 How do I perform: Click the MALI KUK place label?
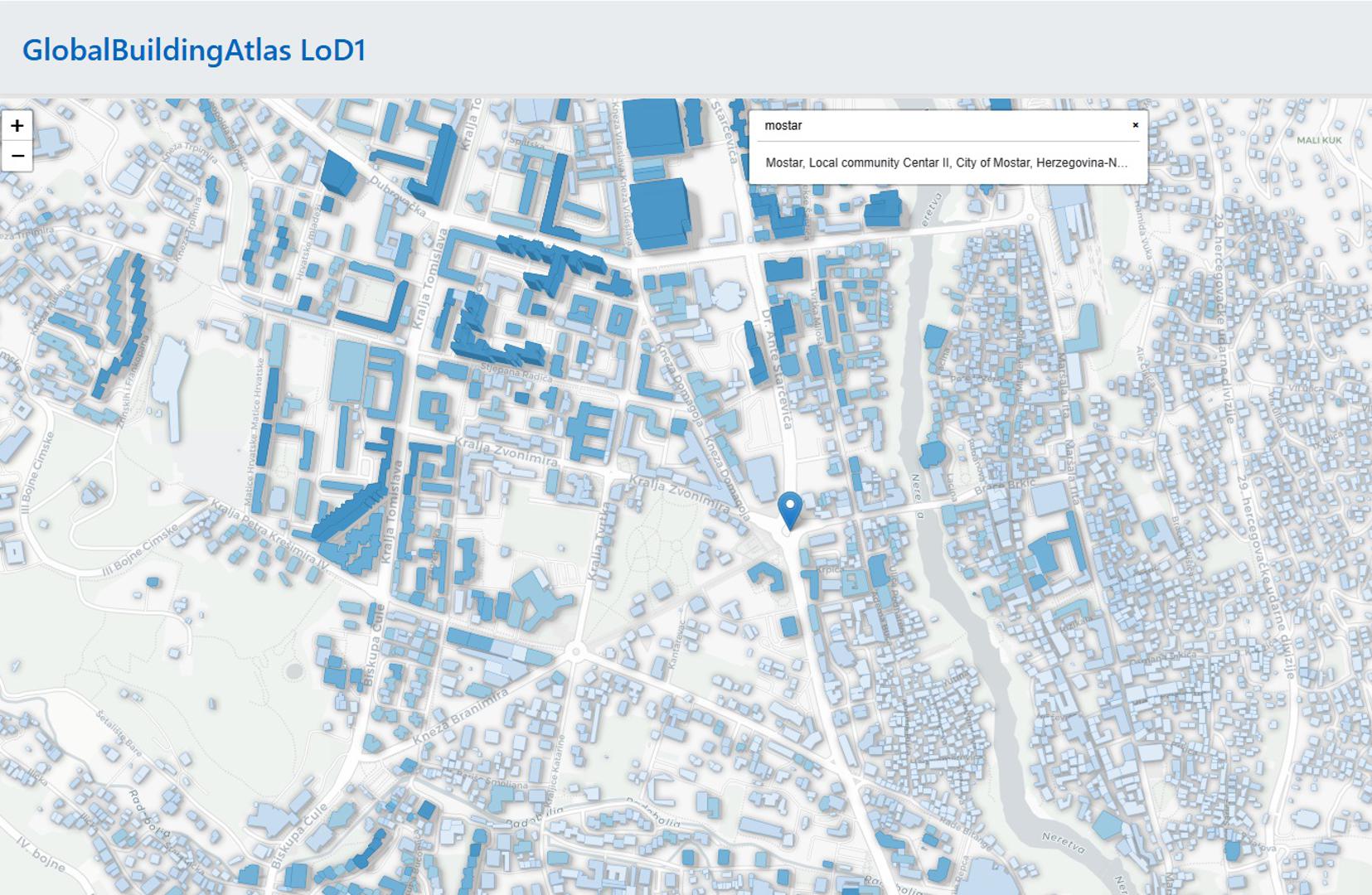point(1318,140)
